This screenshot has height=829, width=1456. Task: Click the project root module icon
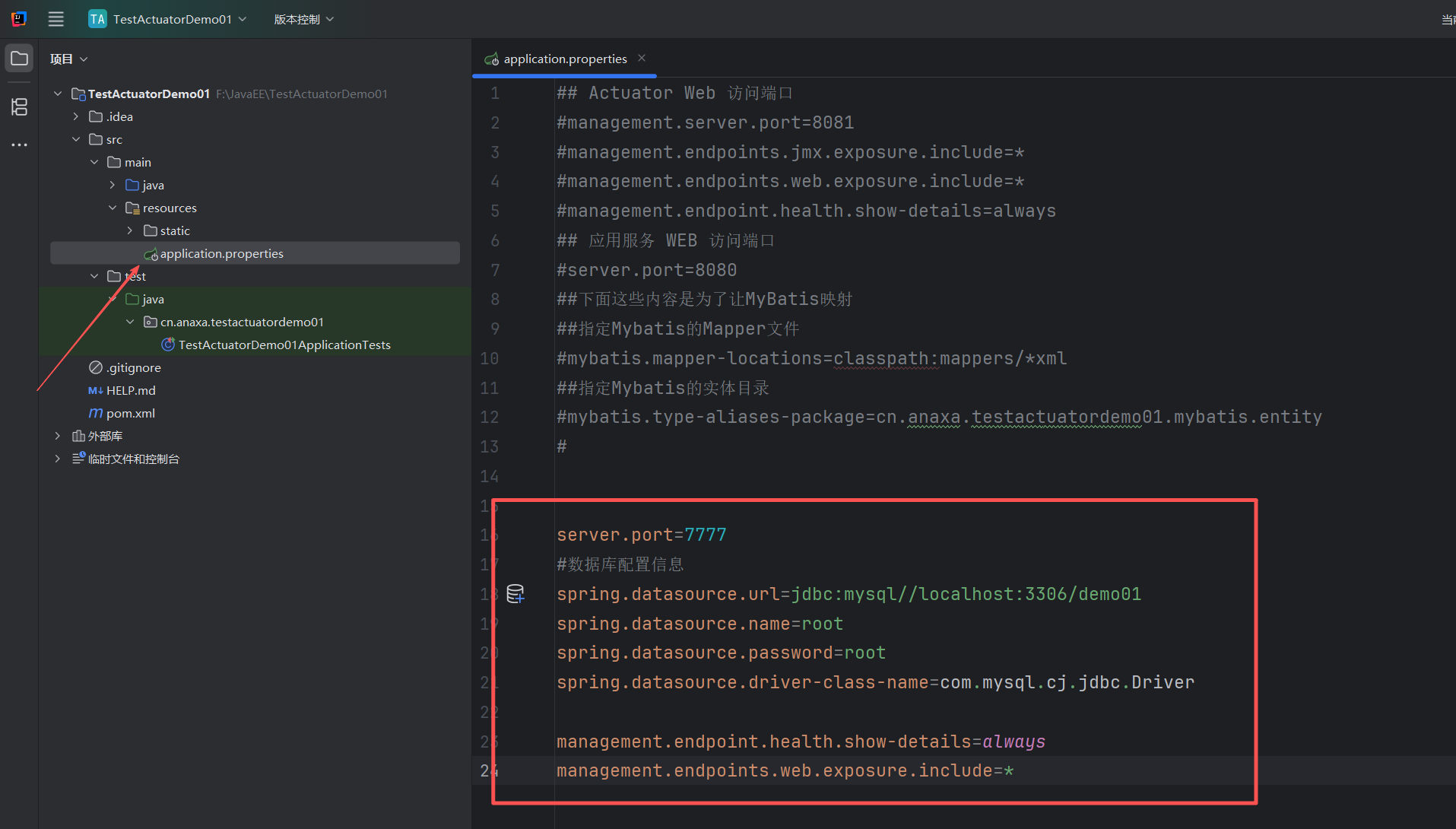click(78, 94)
